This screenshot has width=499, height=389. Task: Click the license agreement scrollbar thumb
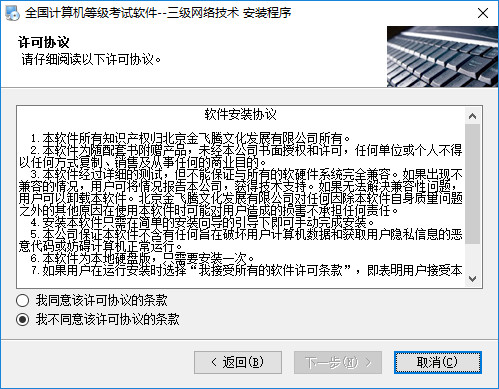coord(472,184)
